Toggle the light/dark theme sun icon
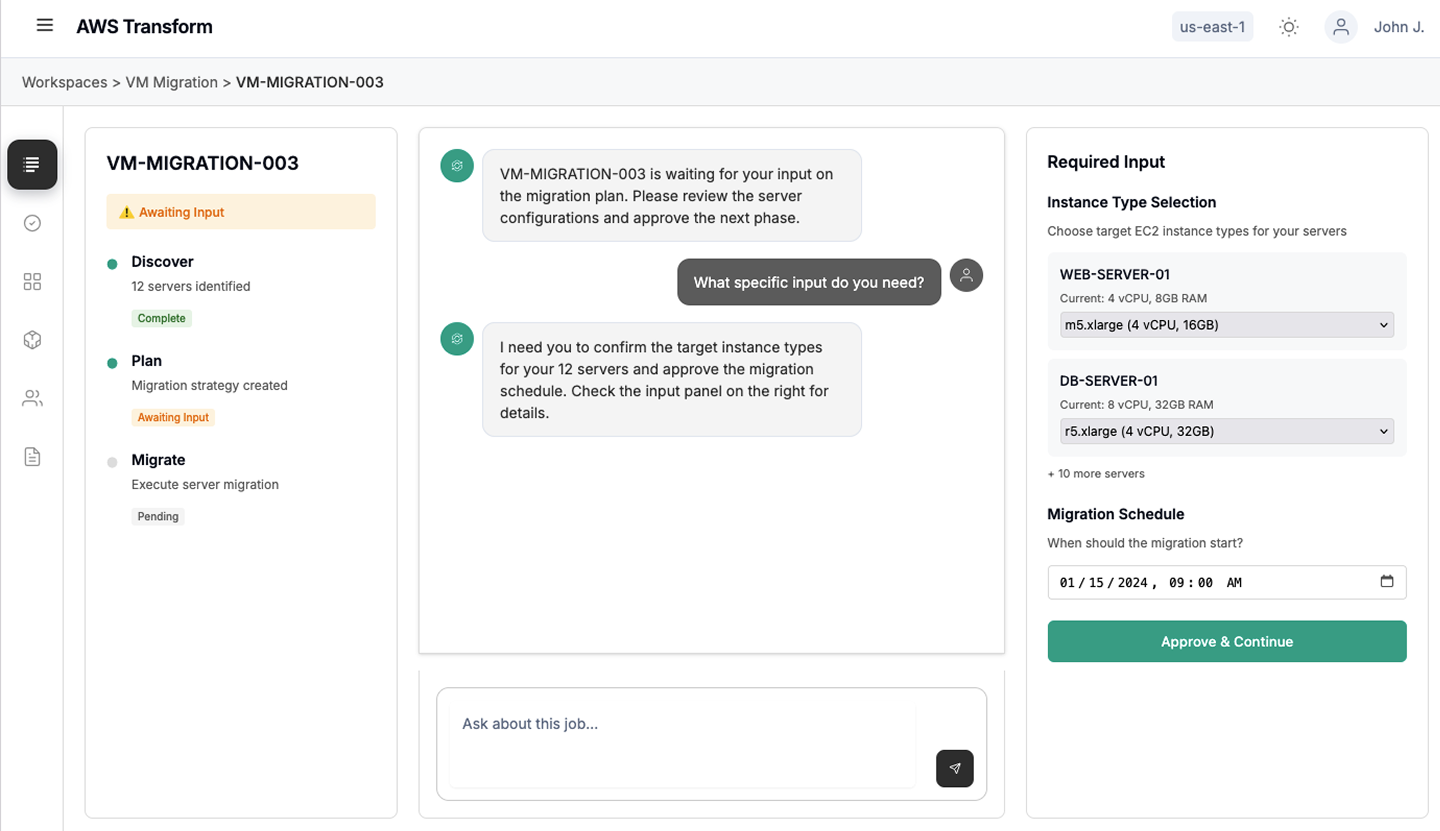 1289,27
